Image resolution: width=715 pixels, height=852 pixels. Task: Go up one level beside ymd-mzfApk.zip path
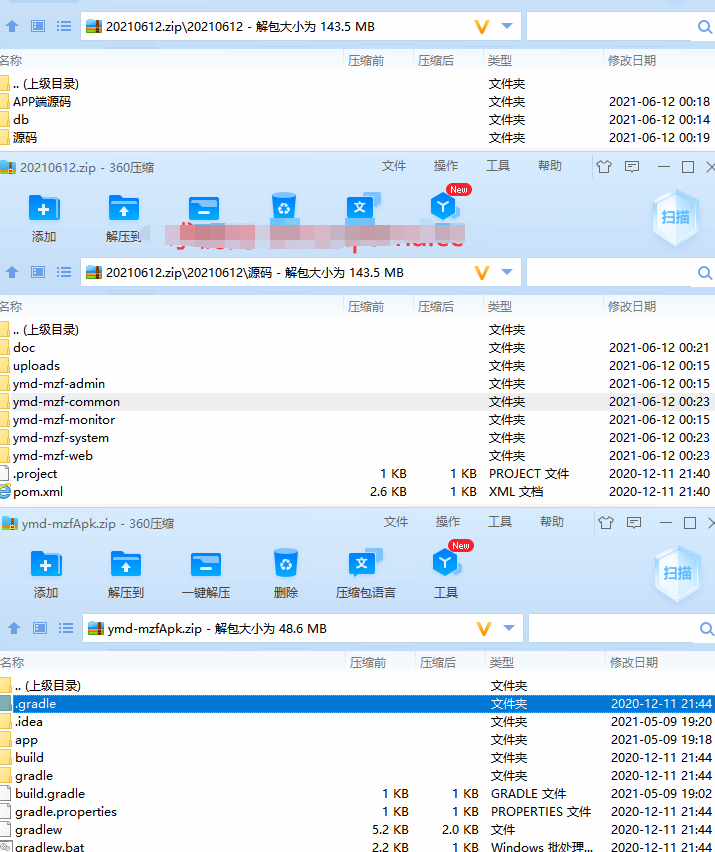click(14, 628)
